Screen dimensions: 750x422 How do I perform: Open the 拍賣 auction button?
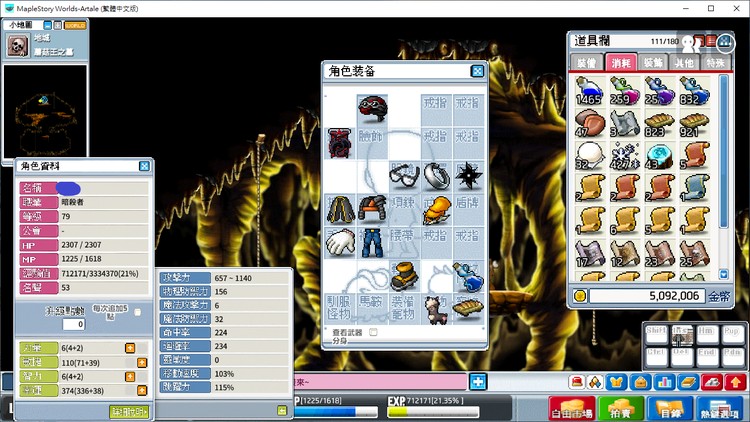point(620,409)
